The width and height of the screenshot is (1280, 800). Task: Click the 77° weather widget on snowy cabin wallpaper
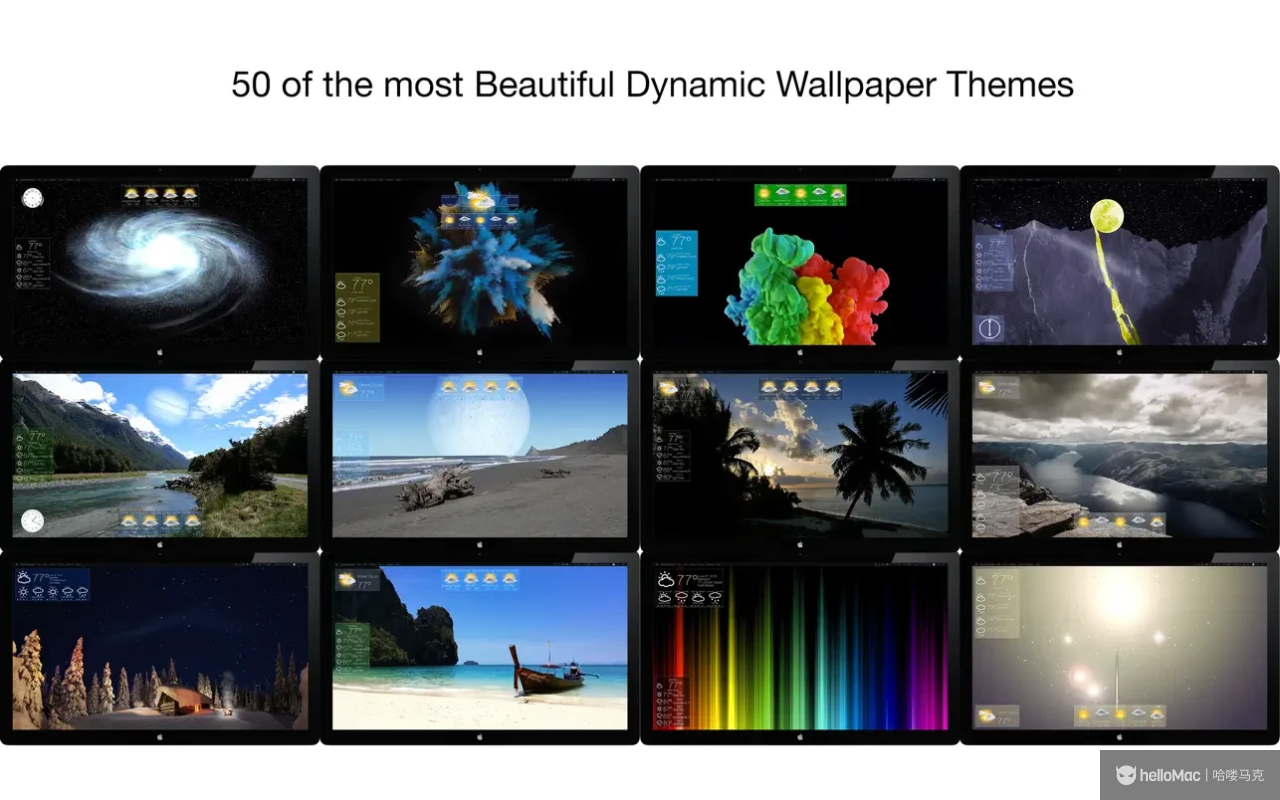coord(52,585)
